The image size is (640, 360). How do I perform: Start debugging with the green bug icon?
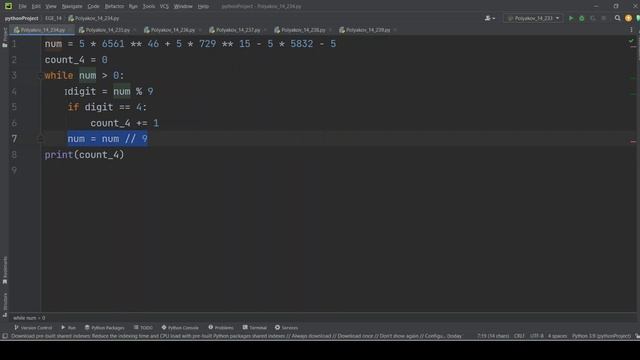click(x=582, y=18)
